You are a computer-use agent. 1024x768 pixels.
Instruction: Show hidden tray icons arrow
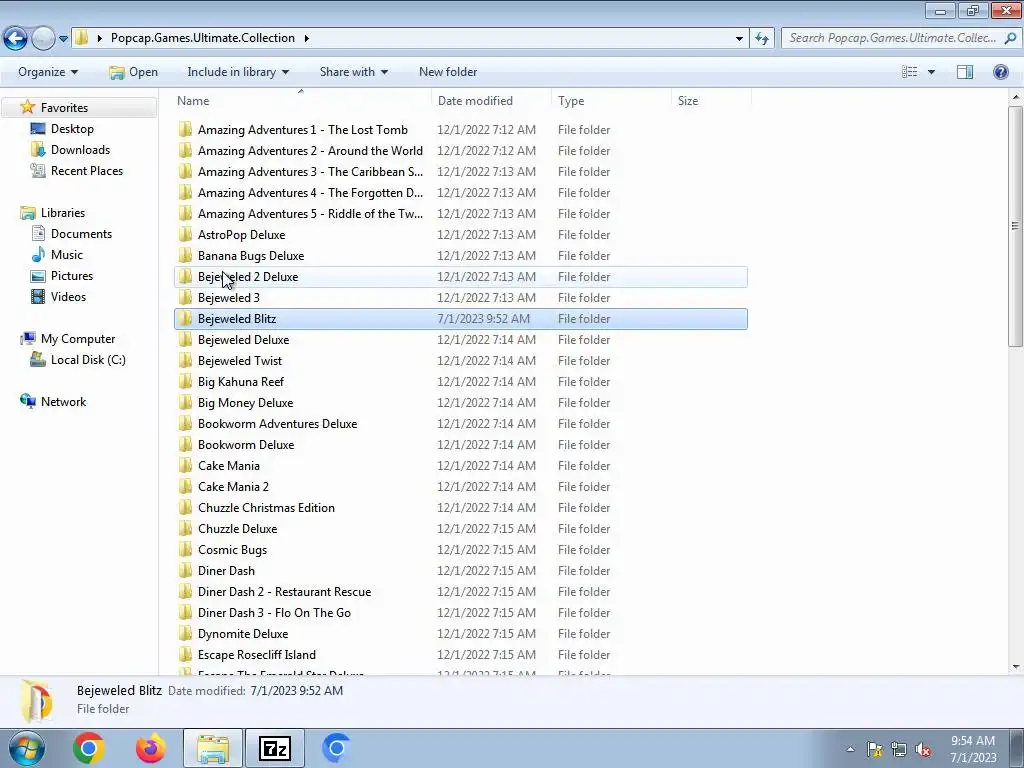click(x=850, y=749)
